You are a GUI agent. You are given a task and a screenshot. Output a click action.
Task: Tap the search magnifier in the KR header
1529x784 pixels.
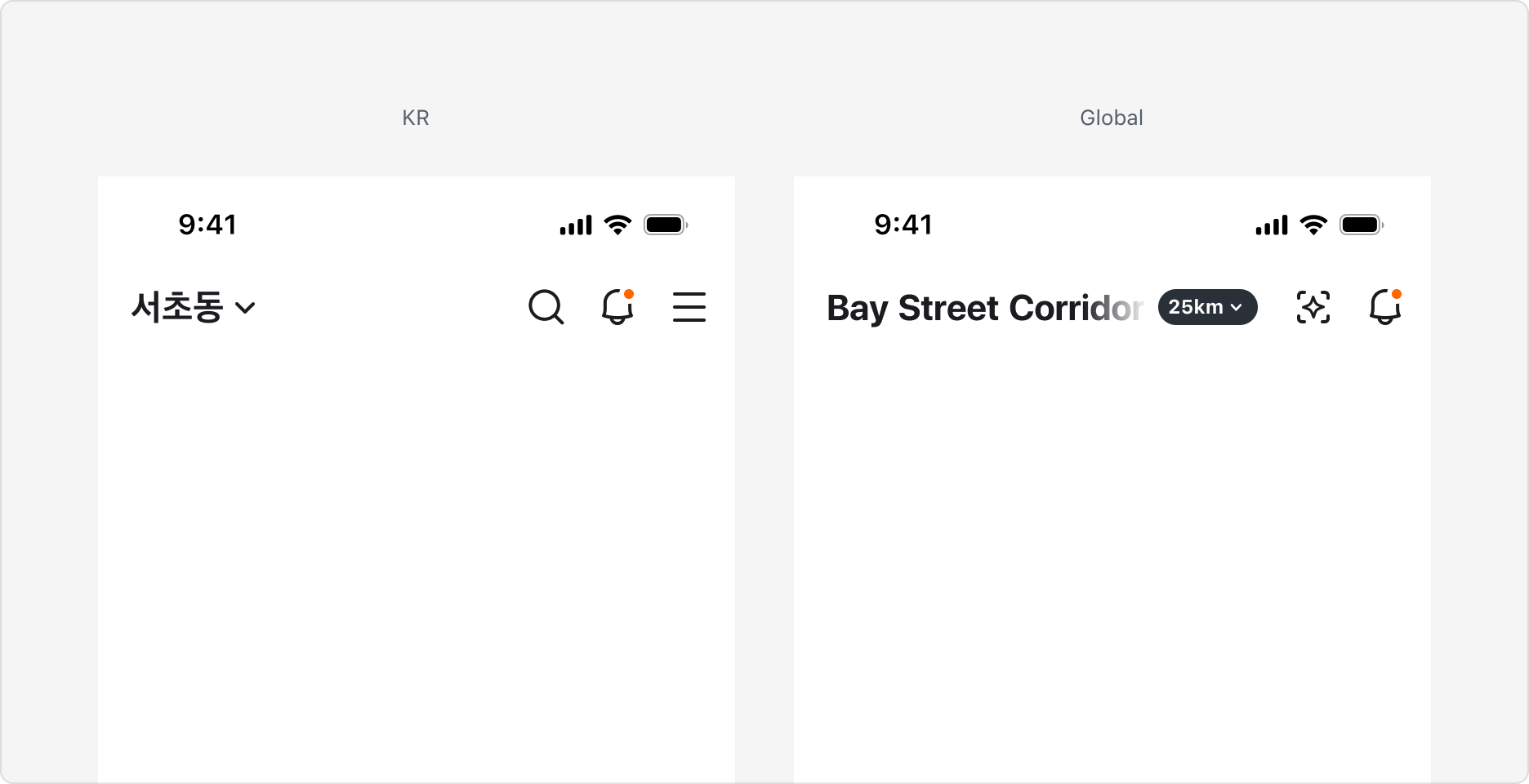[x=546, y=308]
